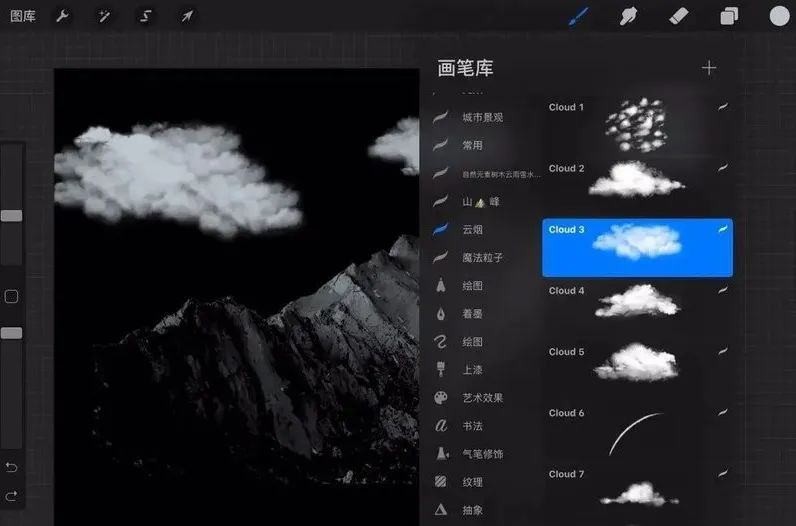Viewport: 796px width, 526px height.
Task: Add a new brush with plus button
Action: (x=709, y=68)
